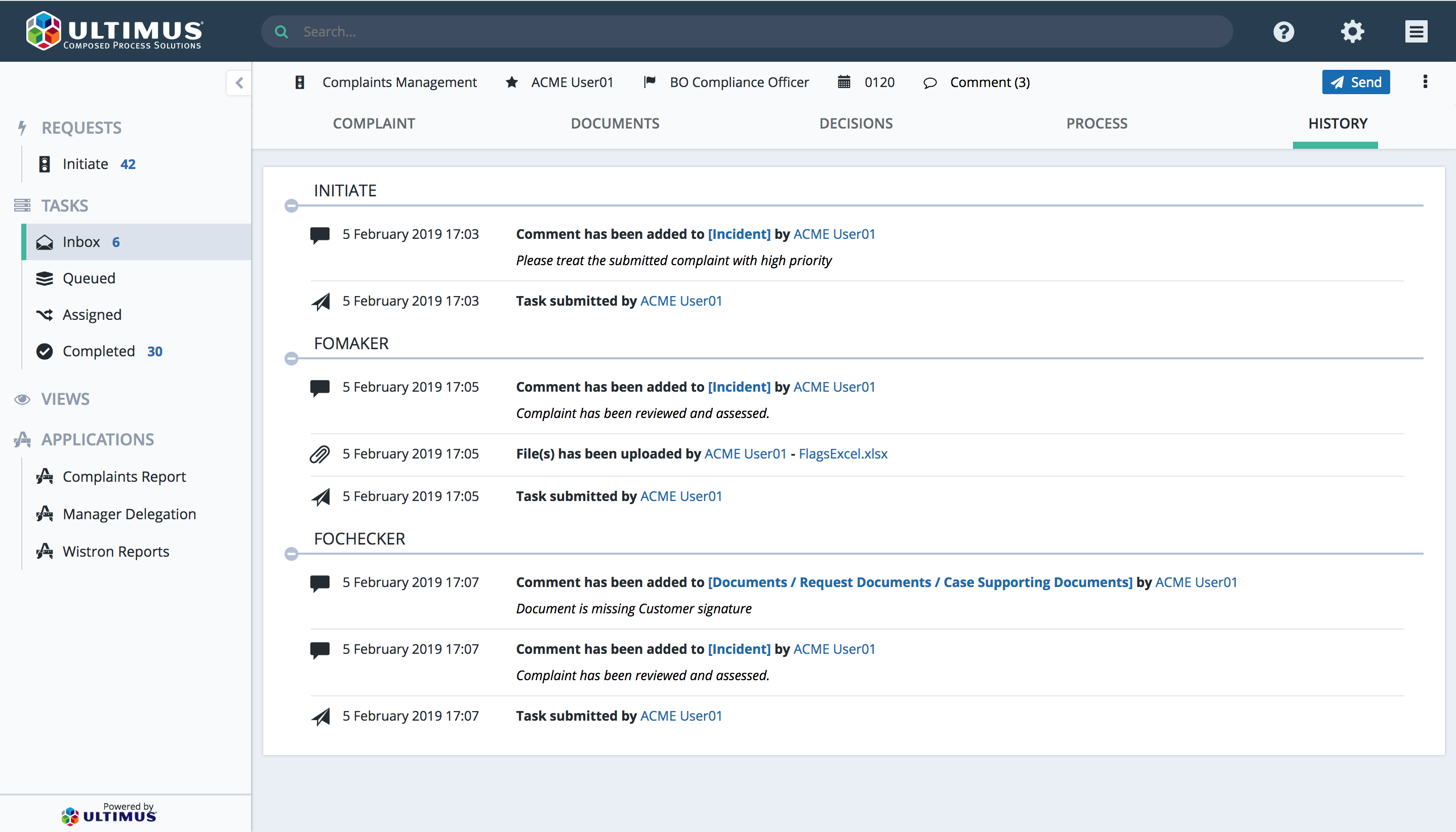Switch to the DECISIONS tab

(x=856, y=123)
